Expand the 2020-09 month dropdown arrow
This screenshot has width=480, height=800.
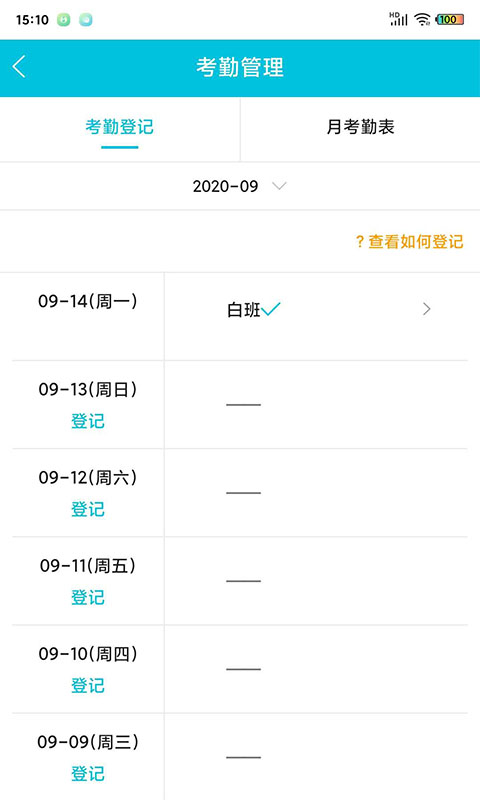coord(279,186)
